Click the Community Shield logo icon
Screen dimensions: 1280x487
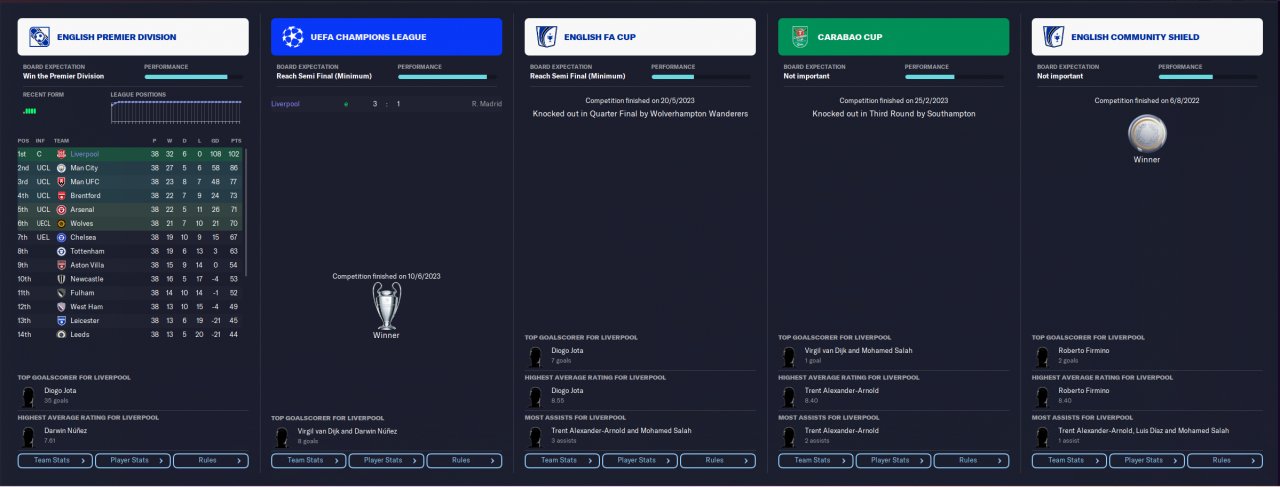(1054, 37)
